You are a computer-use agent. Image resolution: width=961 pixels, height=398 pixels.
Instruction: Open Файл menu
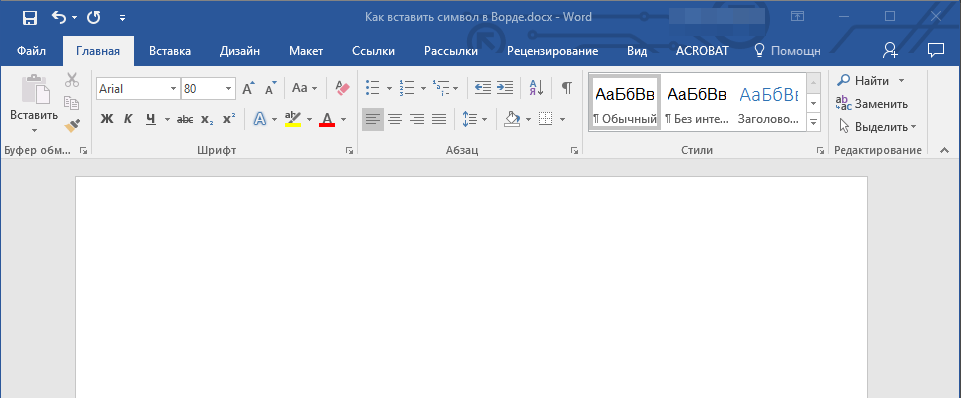[x=32, y=51]
